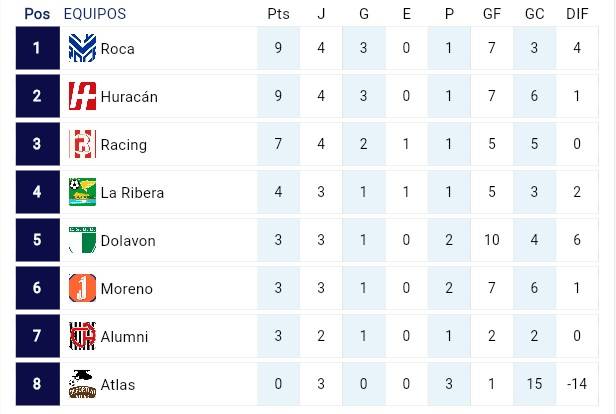616x414 pixels.
Task: Click the GF column header
Action: pos(492,14)
